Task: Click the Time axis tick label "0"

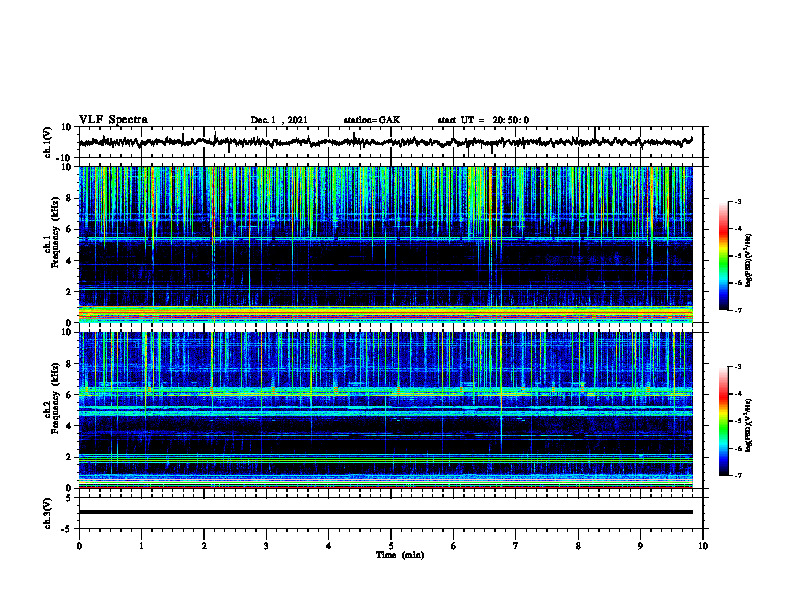Action: pyautogui.click(x=79, y=546)
